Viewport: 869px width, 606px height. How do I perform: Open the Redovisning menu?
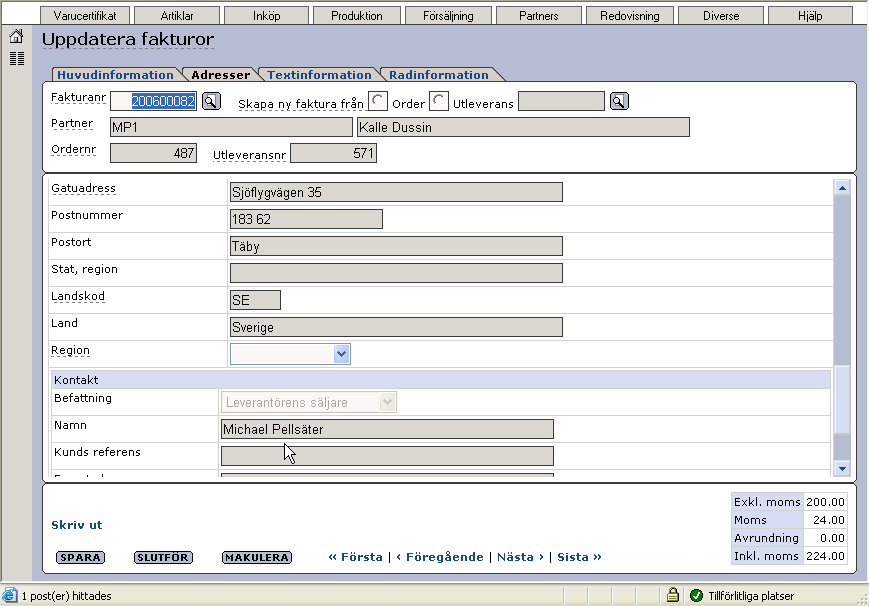click(x=630, y=16)
